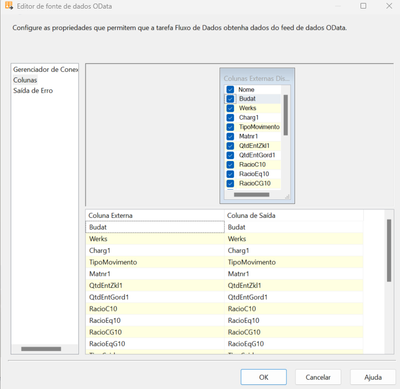Edit RacioCG10 in Coluna de Saída

[294, 332]
